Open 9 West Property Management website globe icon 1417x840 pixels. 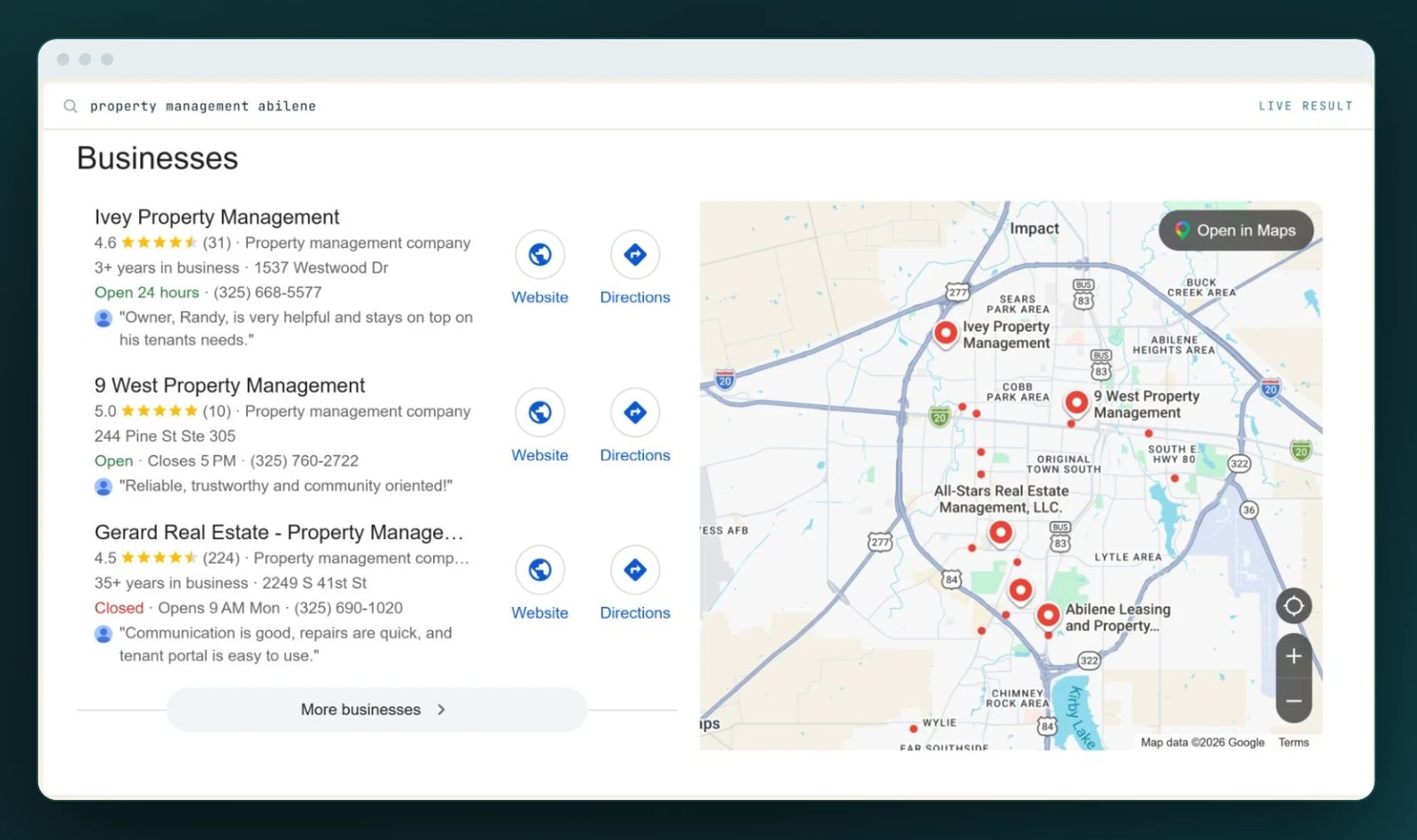(x=540, y=412)
